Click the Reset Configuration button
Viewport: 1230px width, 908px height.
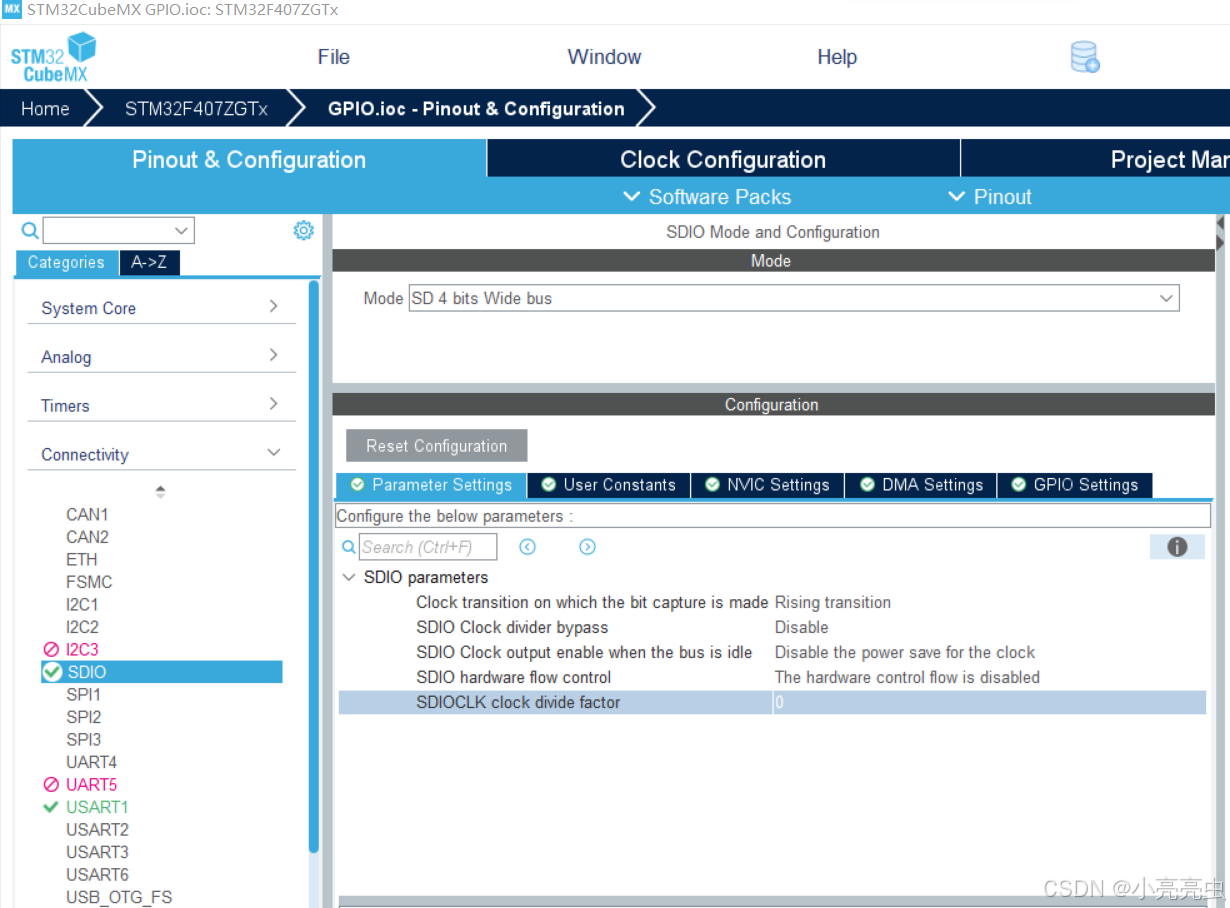coord(436,446)
